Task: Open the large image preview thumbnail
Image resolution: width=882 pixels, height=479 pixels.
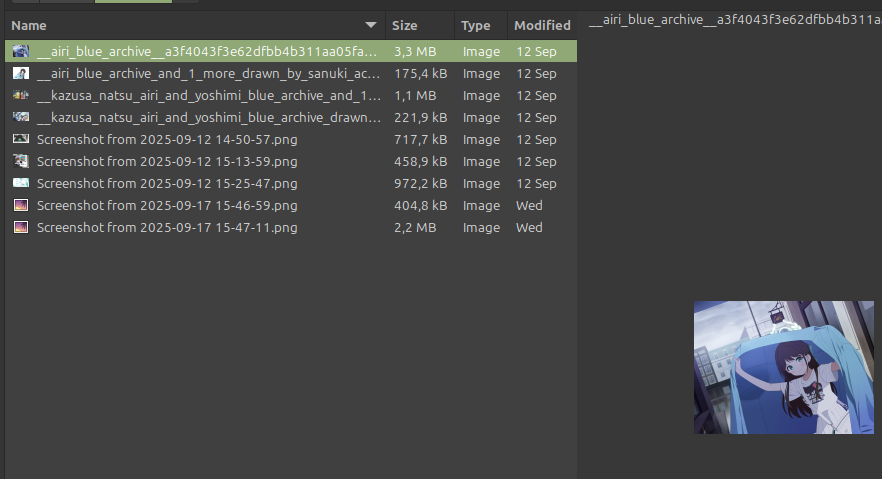Action: click(x=784, y=367)
